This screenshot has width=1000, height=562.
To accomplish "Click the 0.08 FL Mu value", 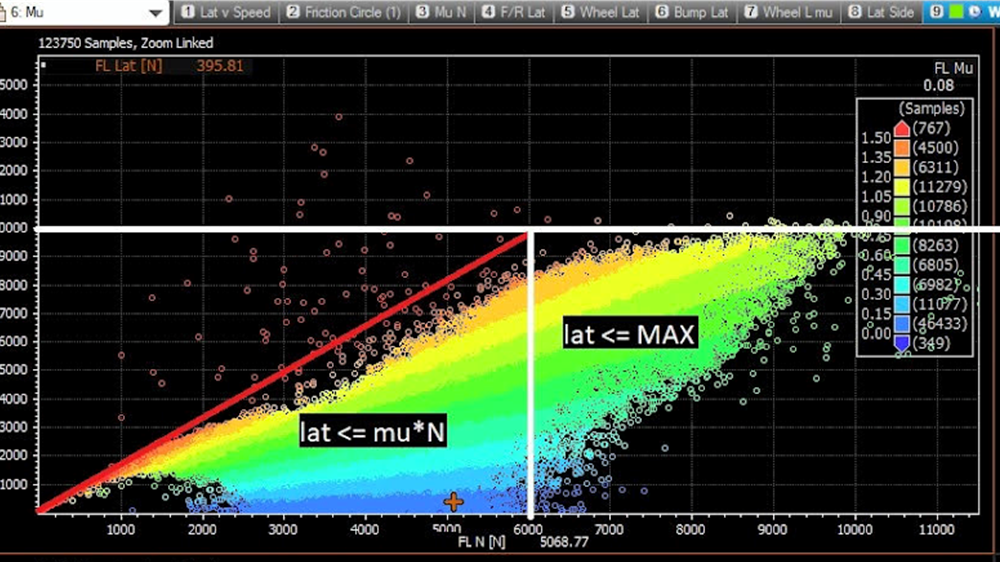I will [939, 85].
